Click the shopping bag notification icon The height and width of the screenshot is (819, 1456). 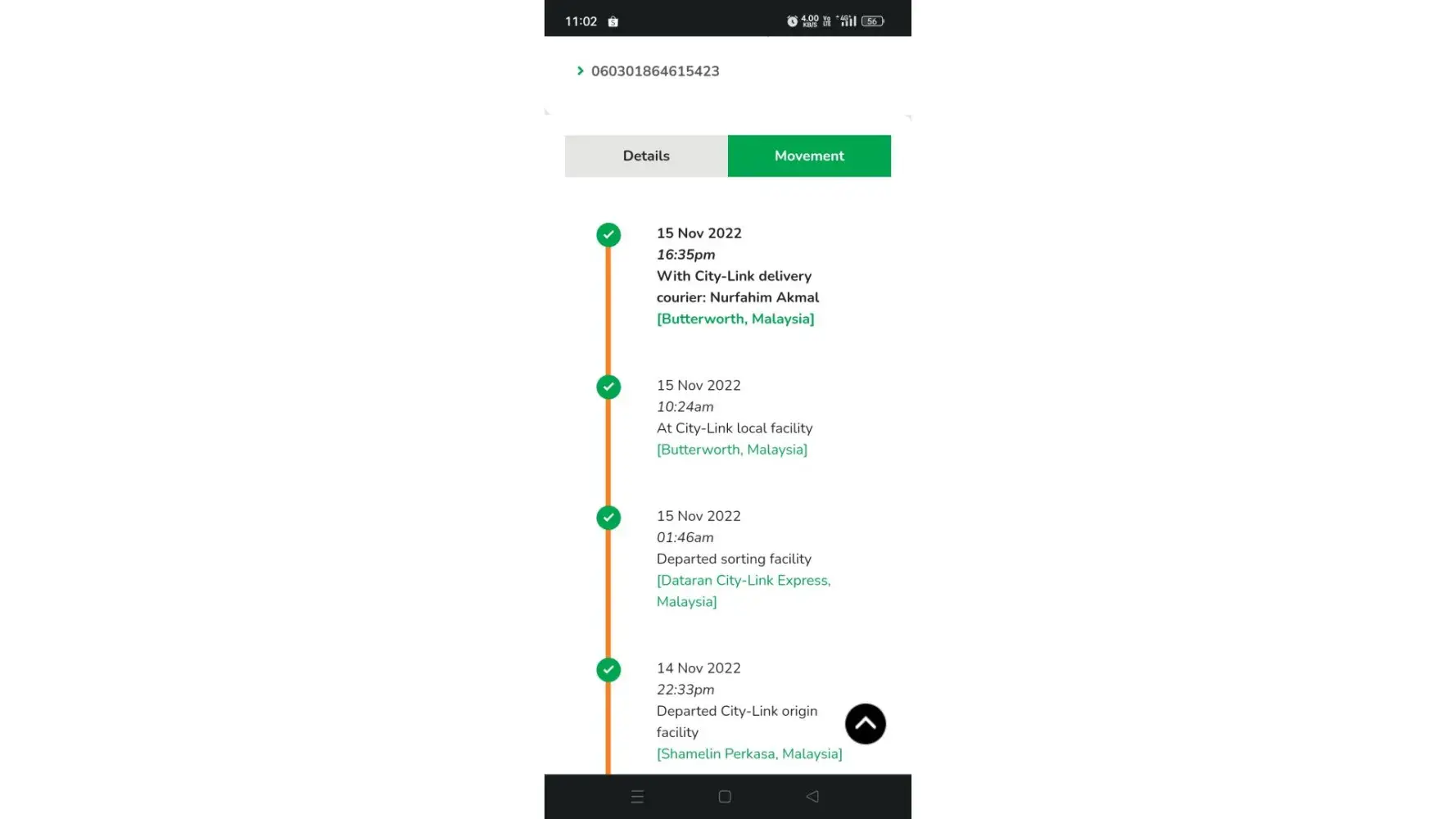click(x=613, y=22)
